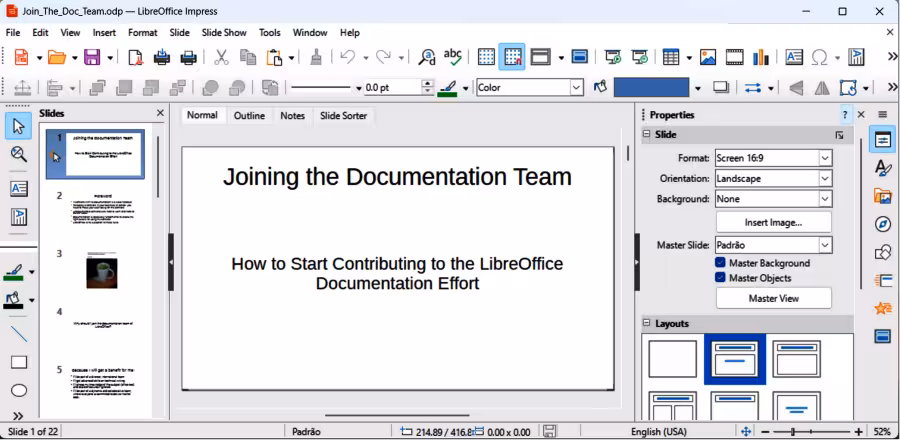
Task: Open the Format menu
Action: pyautogui.click(x=142, y=33)
